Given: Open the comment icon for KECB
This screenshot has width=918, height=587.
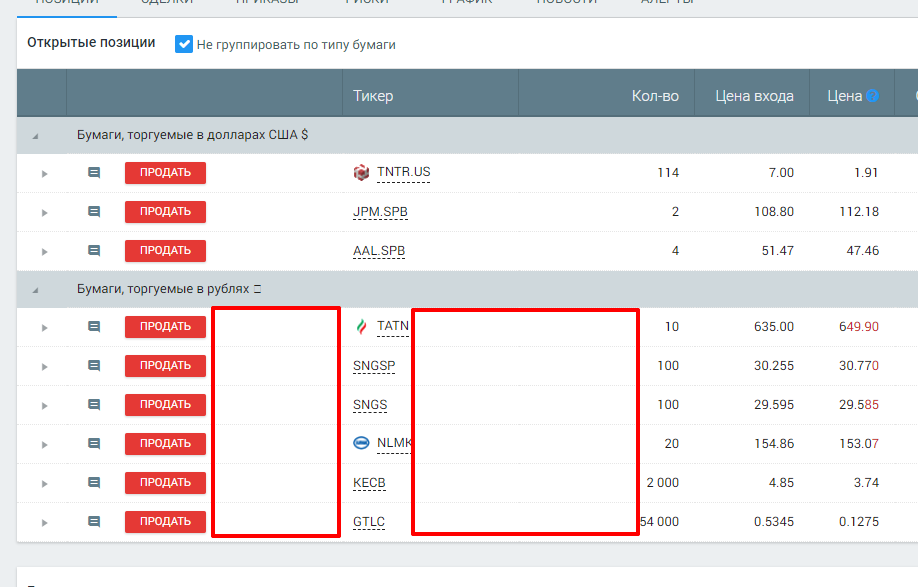Looking at the screenshot, I should pyautogui.click(x=94, y=483).
